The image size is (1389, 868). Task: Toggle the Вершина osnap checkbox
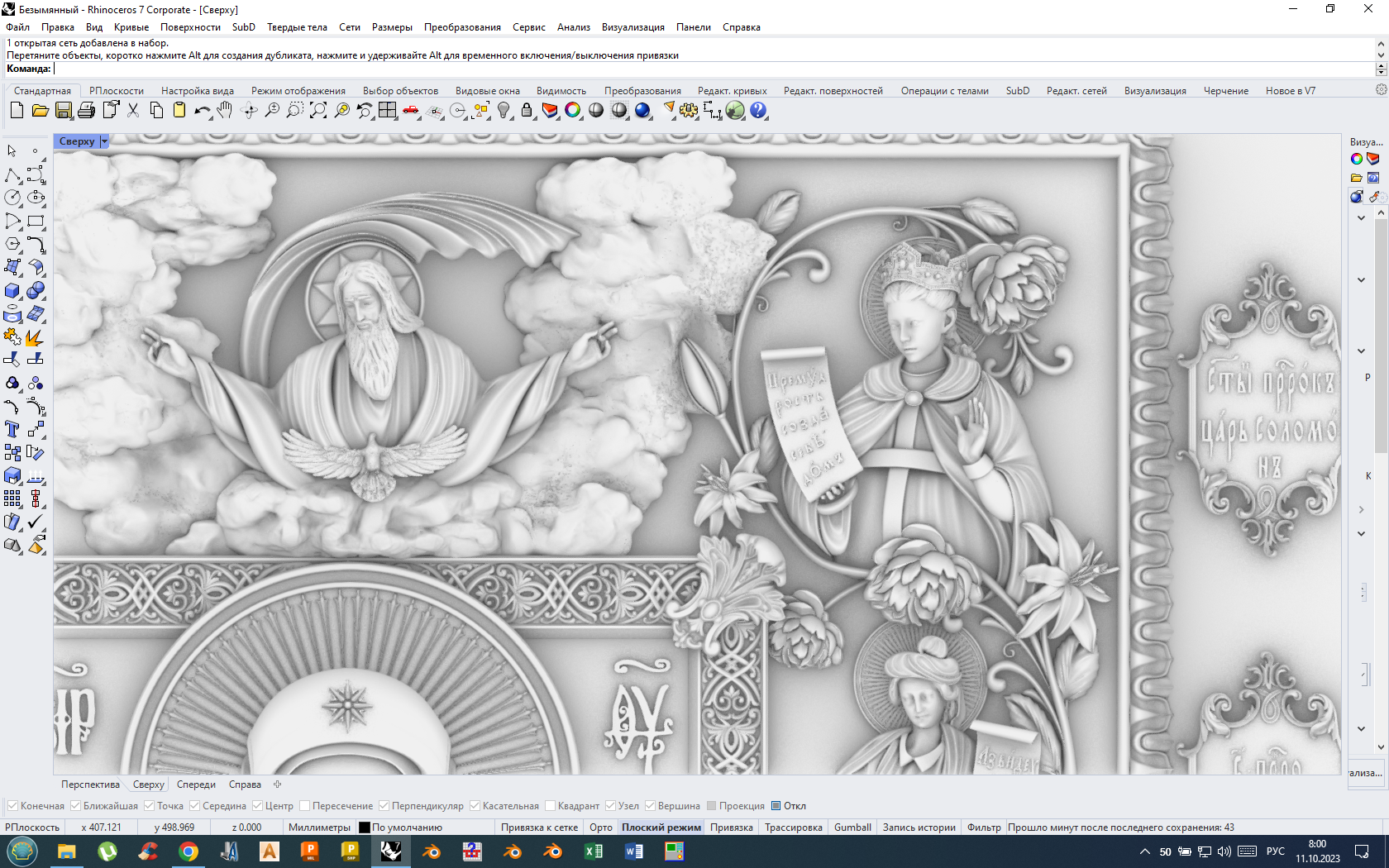click(x=650, y=806)
